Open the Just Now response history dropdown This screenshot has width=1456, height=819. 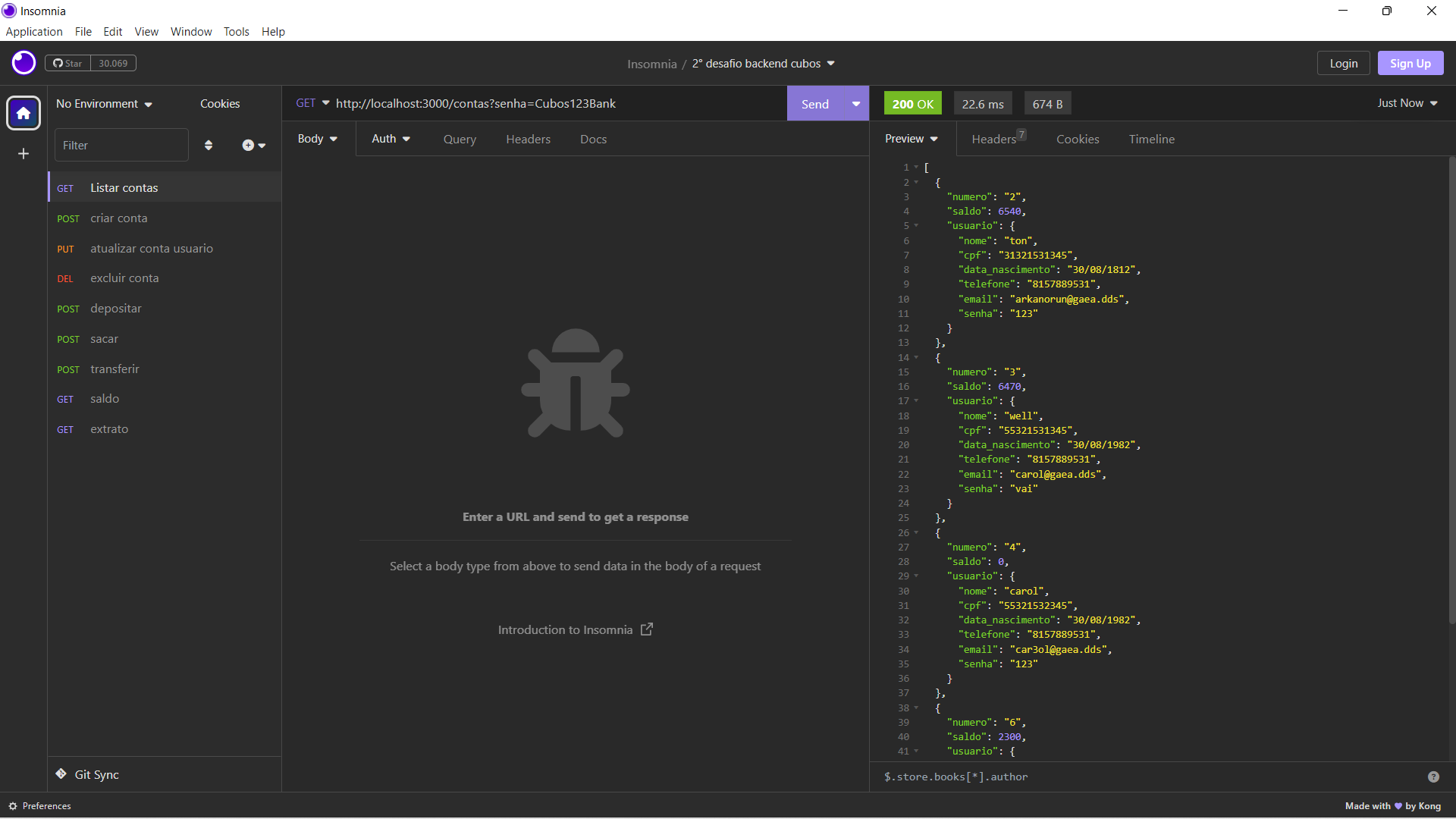click(1406, 103)
